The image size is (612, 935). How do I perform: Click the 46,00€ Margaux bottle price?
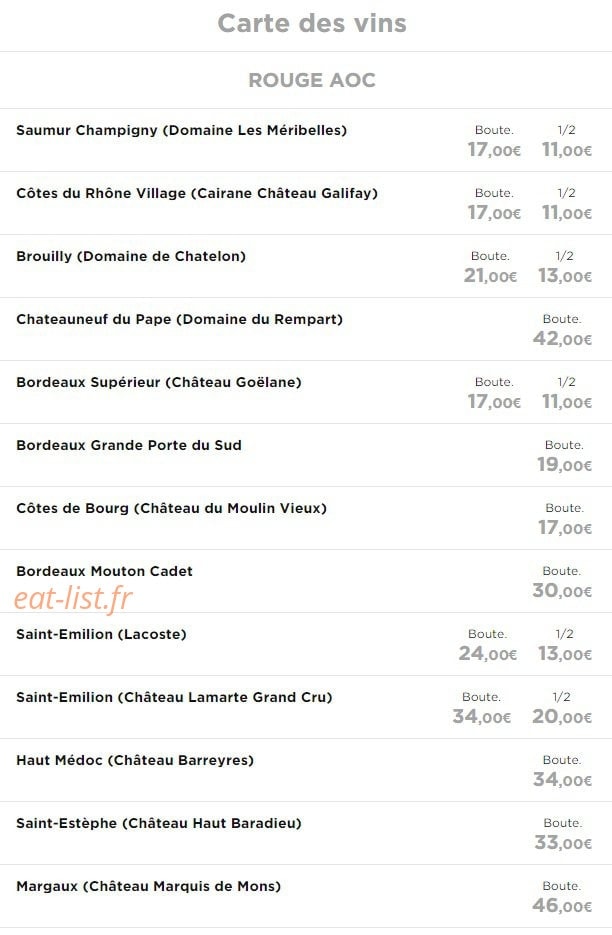point(562,906)
